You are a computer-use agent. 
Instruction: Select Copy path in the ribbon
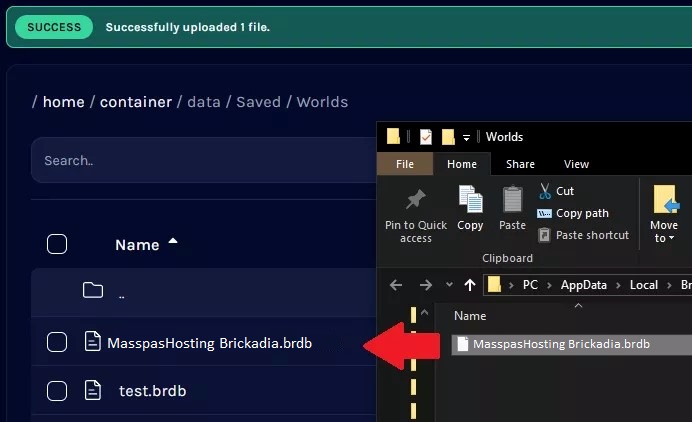point(582,213)
